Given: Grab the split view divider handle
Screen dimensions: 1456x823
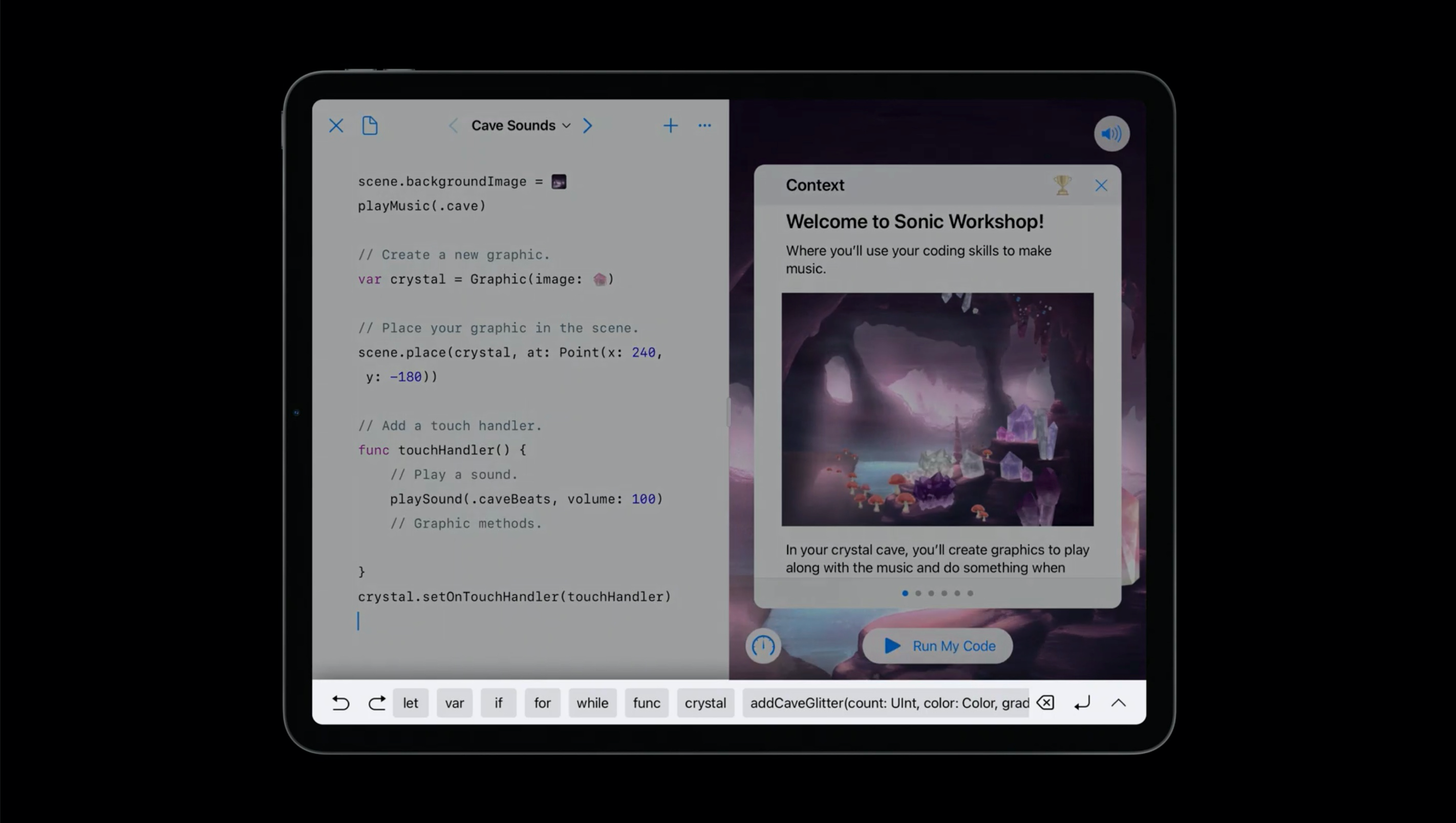Looking at the screenshot, I should tap(728, 411).
